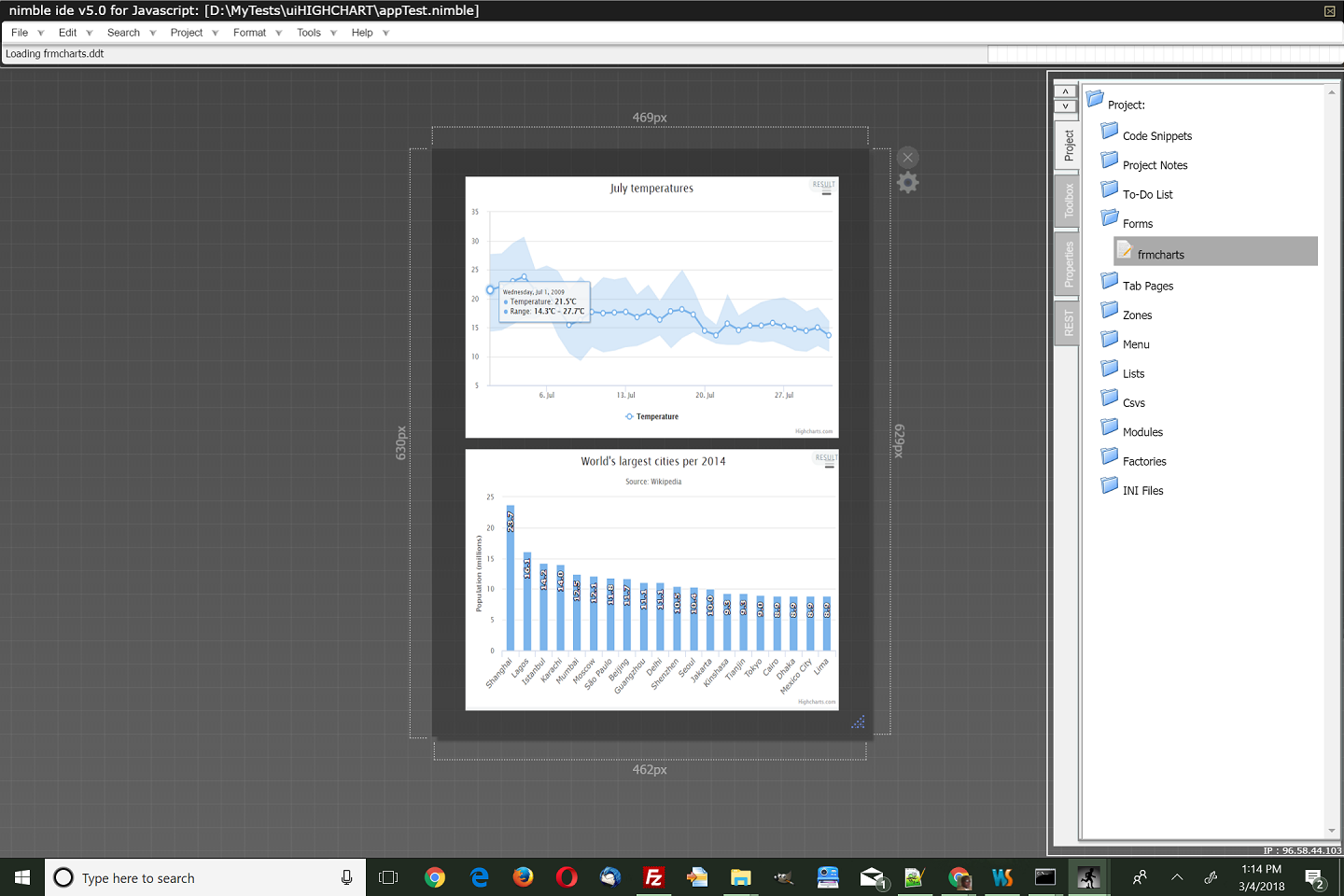The width and height of the screenshot is (1344, 896).
Task: Click the project tree scrollbar up arrow
Action: click(x=1332, y=92)
